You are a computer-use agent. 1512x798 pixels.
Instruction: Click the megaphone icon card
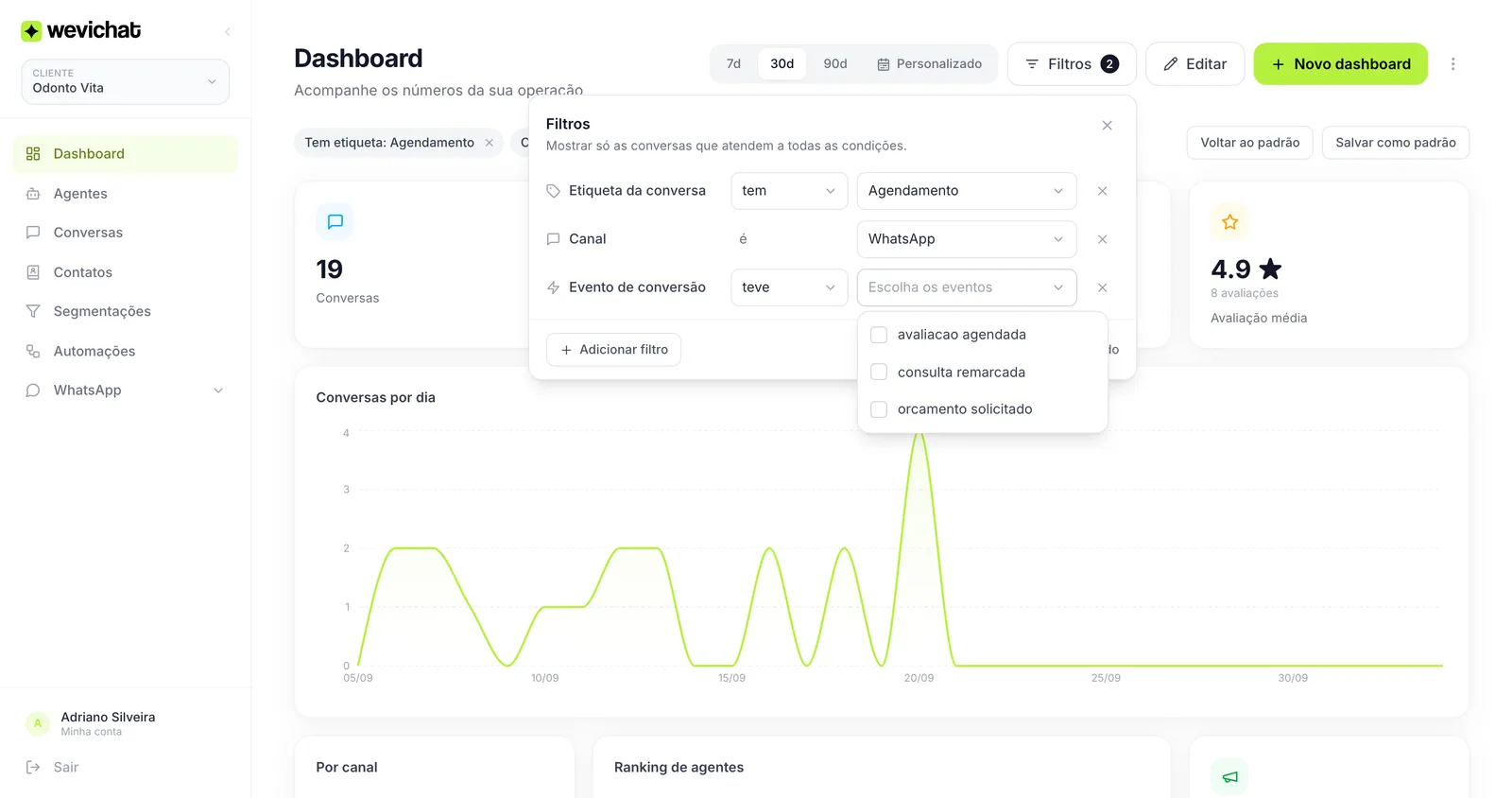coord(1229,776)
